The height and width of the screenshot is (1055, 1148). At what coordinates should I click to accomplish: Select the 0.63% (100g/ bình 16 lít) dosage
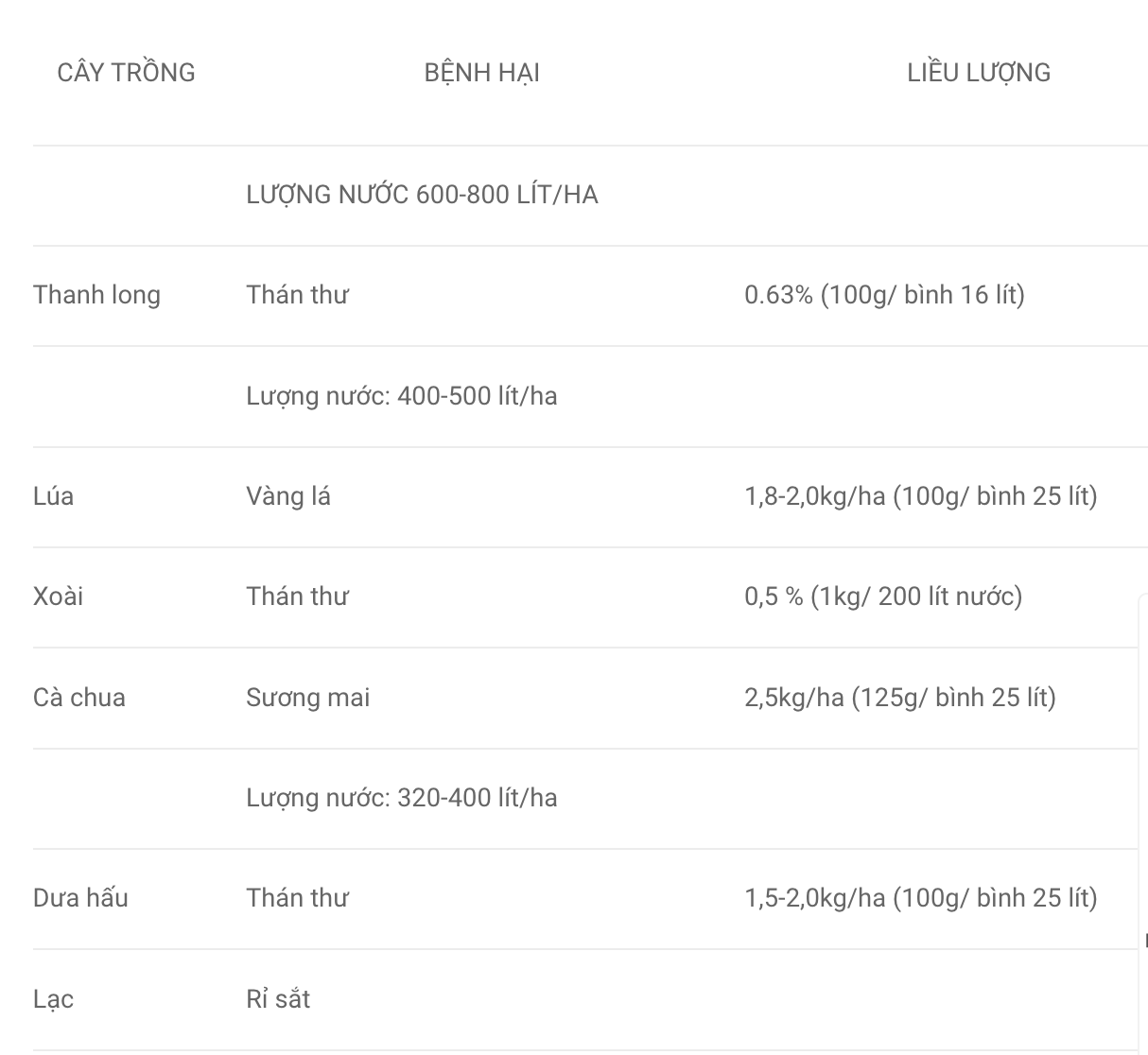click(x=884, y=295)
